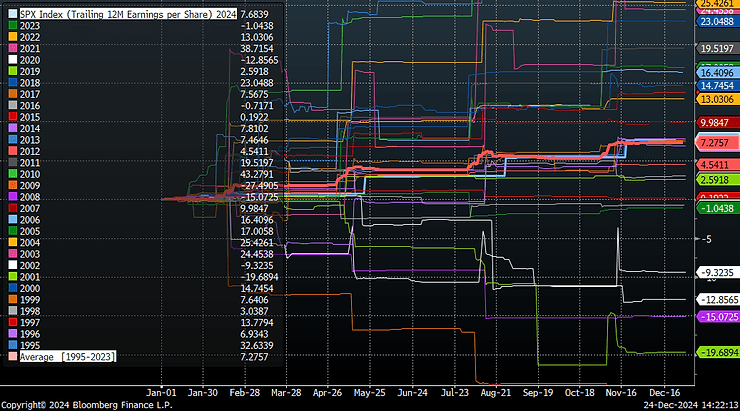Screen dimensions: 740x411
Task: Click the 1995 blue legend swatch
Action: tap(12, 345)
